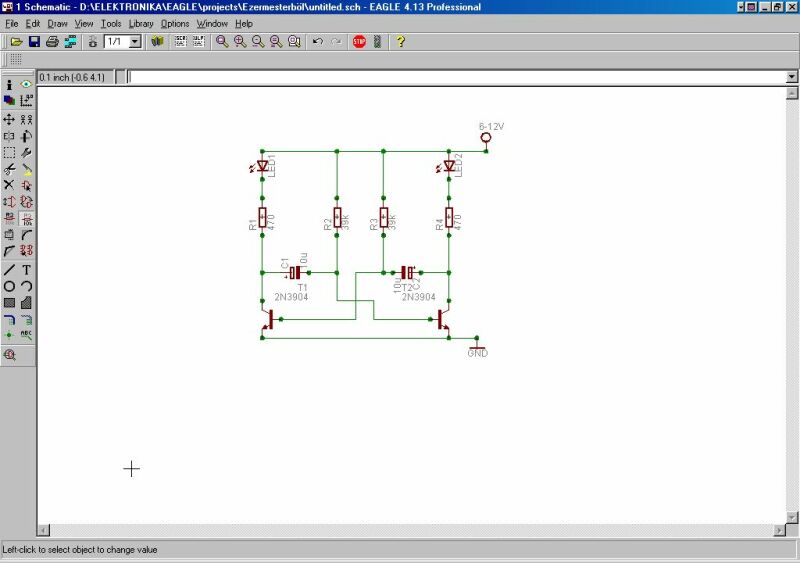Select the Wire line tool

click(9, 269)
